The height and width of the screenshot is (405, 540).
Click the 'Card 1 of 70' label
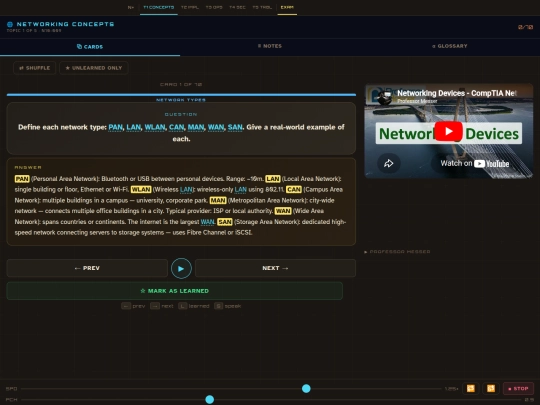pyautogui.click(x=181, y=84)
